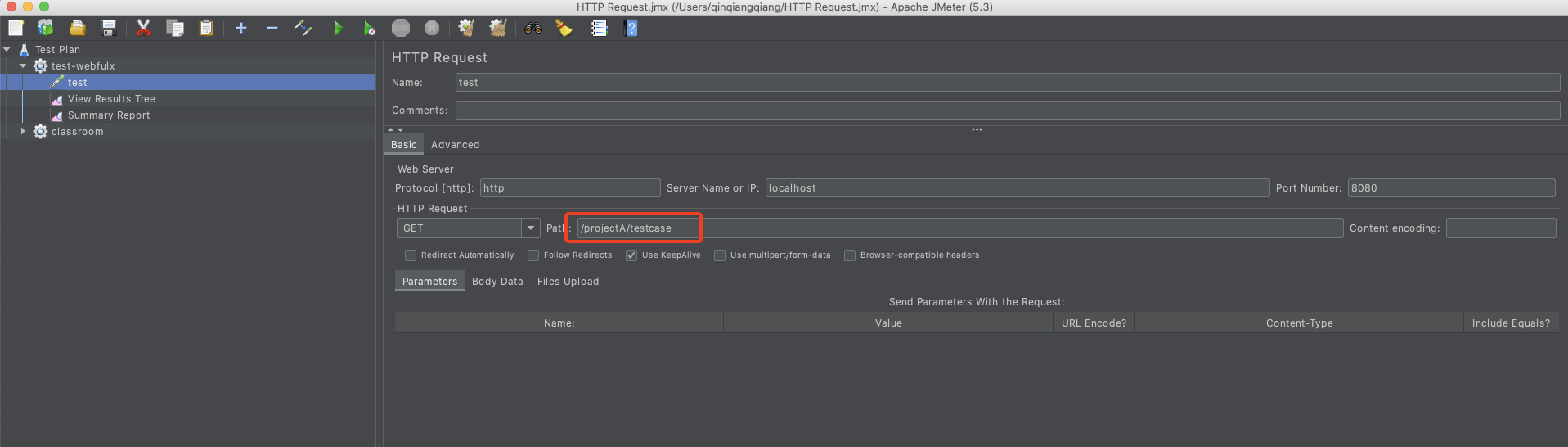The image size is (1568, 447).
Task: Click the Content-Type column header
Action: (x=1300, y=323)
